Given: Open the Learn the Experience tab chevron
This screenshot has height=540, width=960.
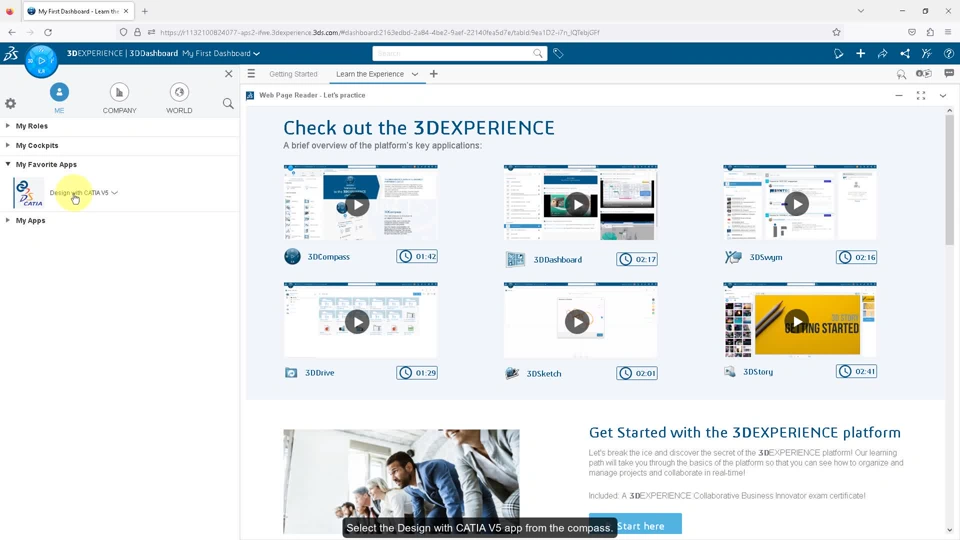Looking at the screenshot, I should [414, 74].
